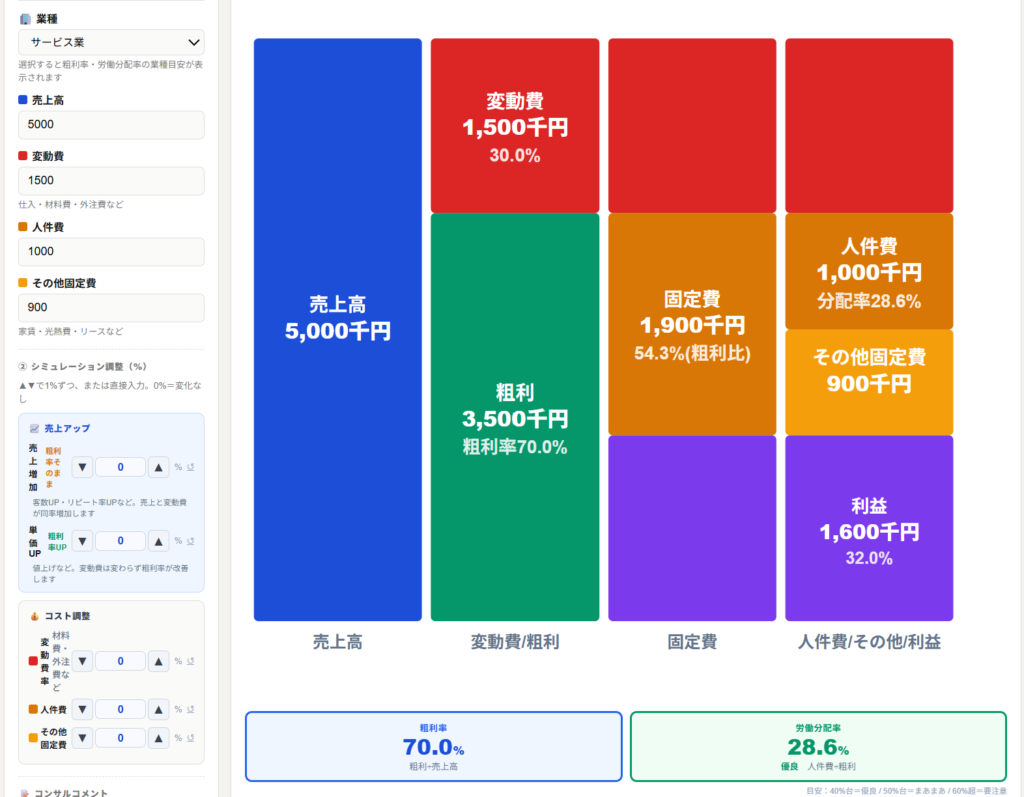Increase その他固定費 adjustment with up arrow
The image size is (1024, 797).
(159, 738)
